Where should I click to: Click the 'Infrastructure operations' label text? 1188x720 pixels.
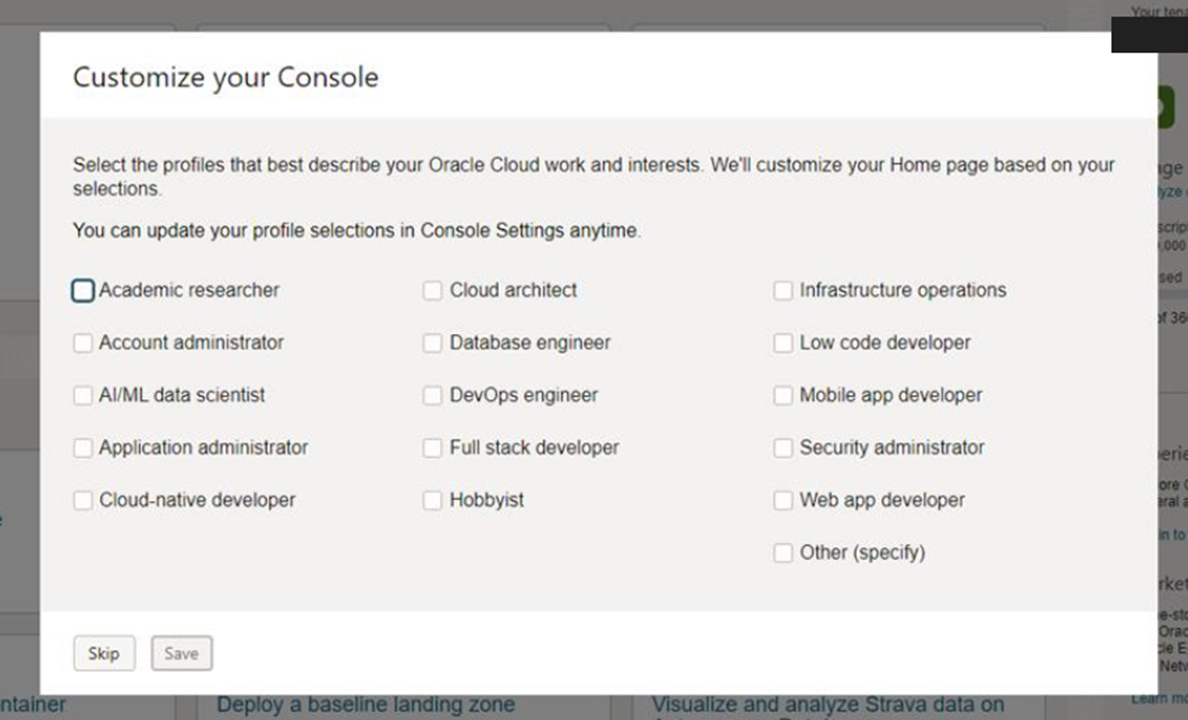point(903,290)
